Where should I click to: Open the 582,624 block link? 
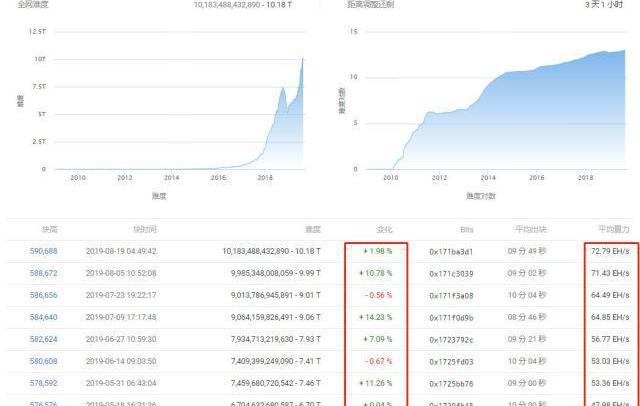[x=43, y=339]
